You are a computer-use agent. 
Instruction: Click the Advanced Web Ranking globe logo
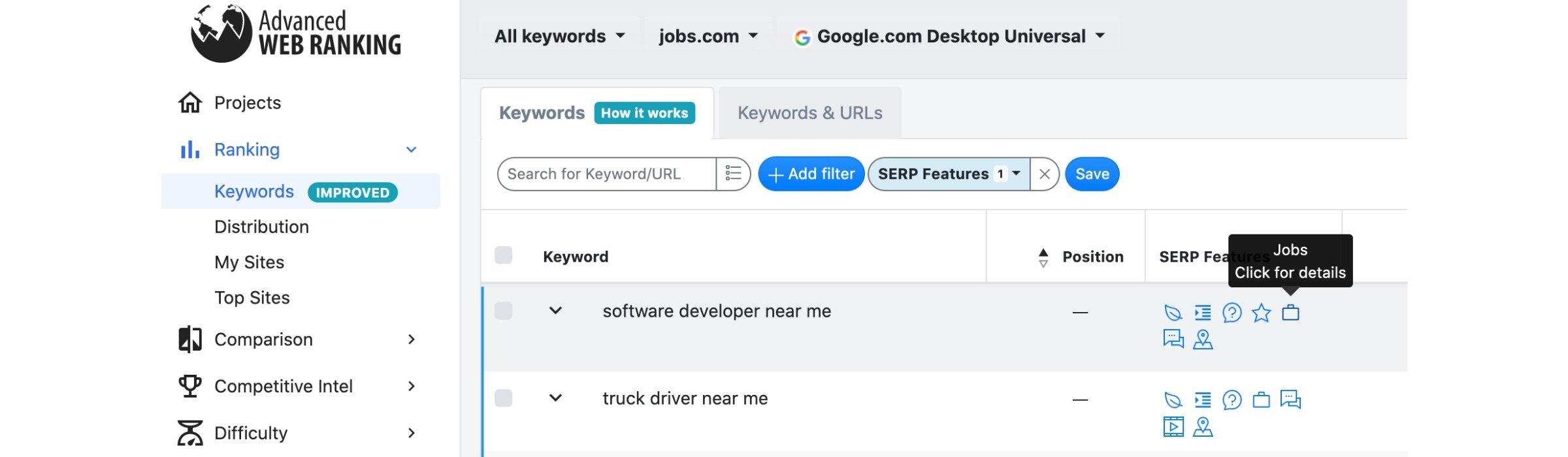(x=221, y=33)
